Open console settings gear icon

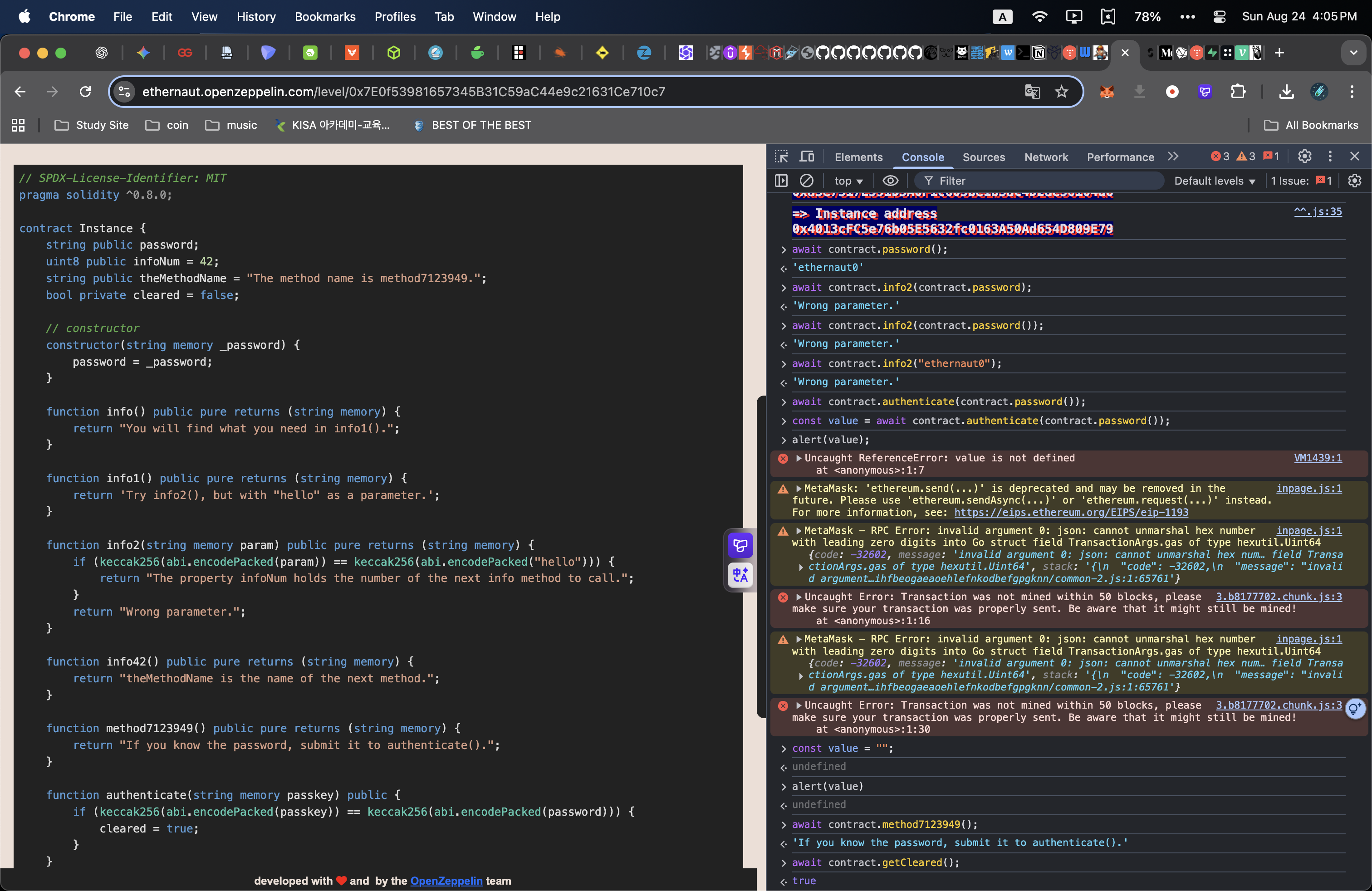[1354, 181]
